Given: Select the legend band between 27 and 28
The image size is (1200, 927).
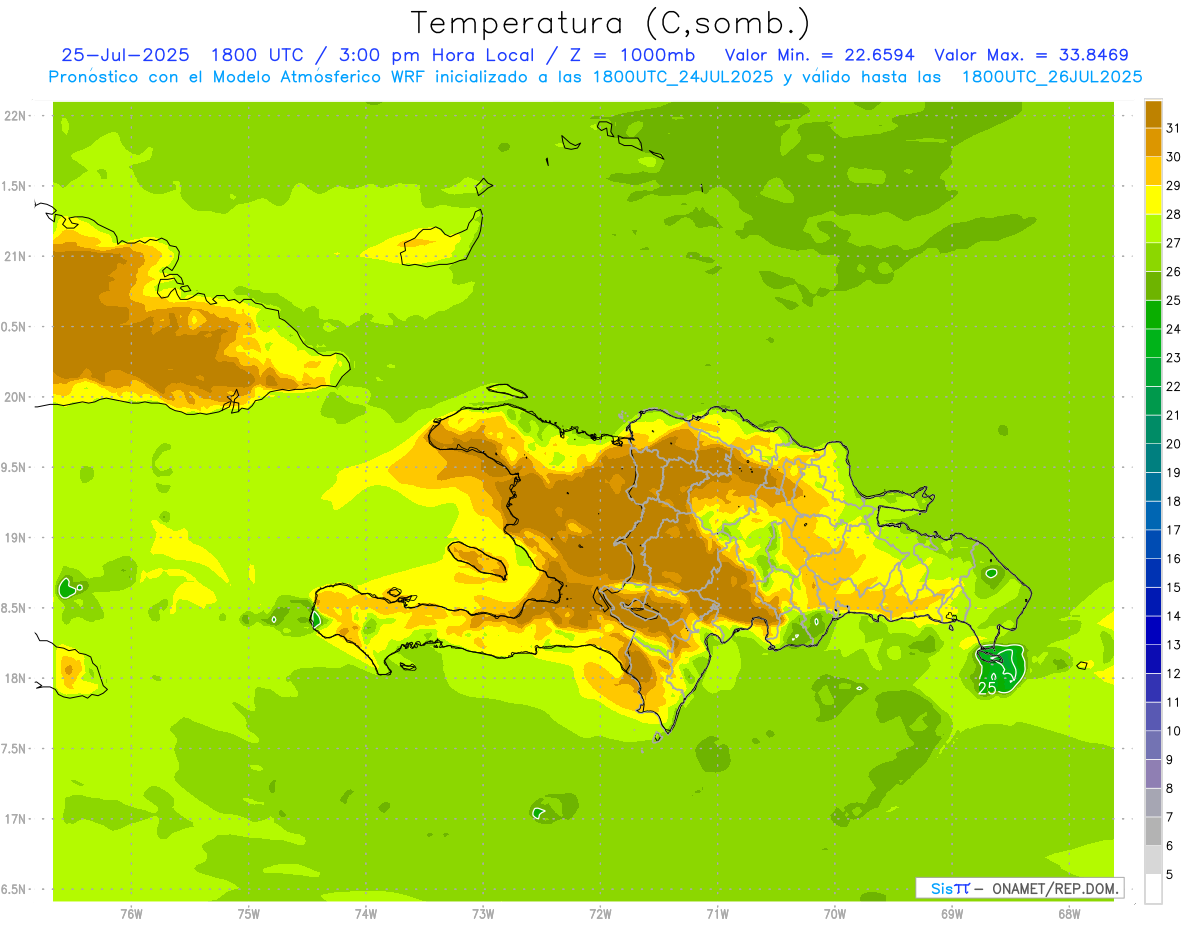Looking at the screenshot, I should [1153, 228].
